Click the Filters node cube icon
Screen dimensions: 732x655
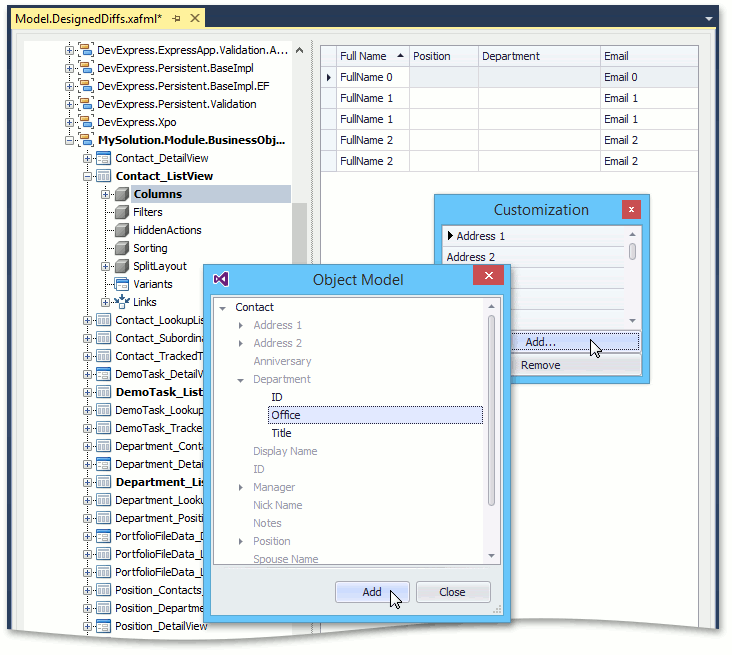(x=122, y=212)
